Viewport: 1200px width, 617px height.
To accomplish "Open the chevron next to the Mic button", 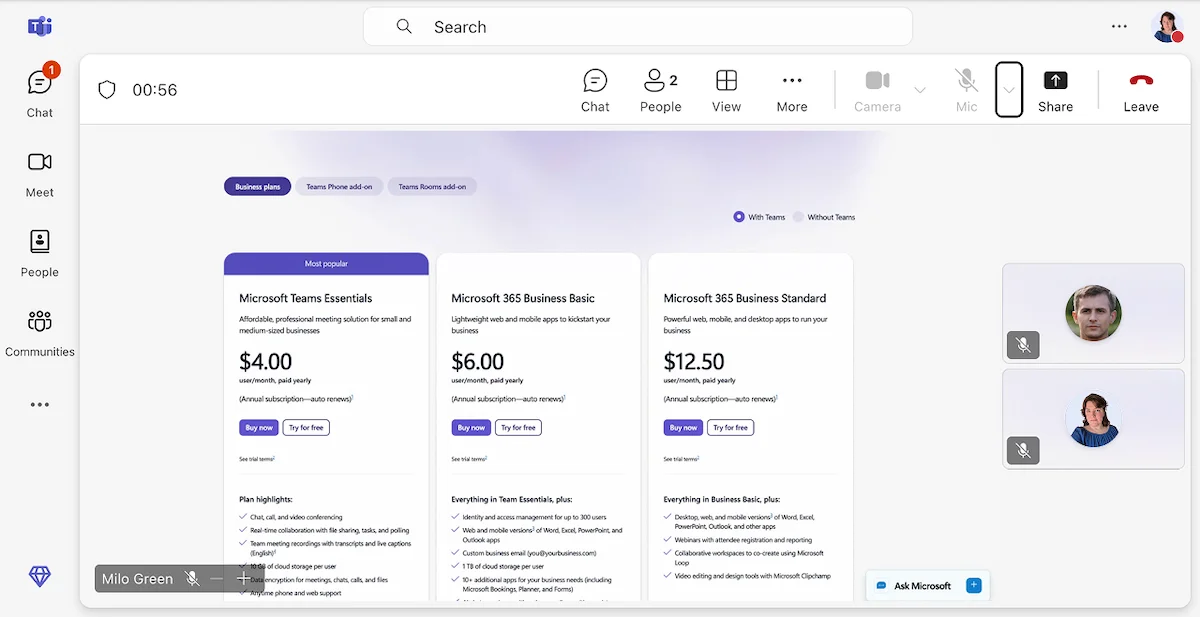I will (x=1009, y=89).
